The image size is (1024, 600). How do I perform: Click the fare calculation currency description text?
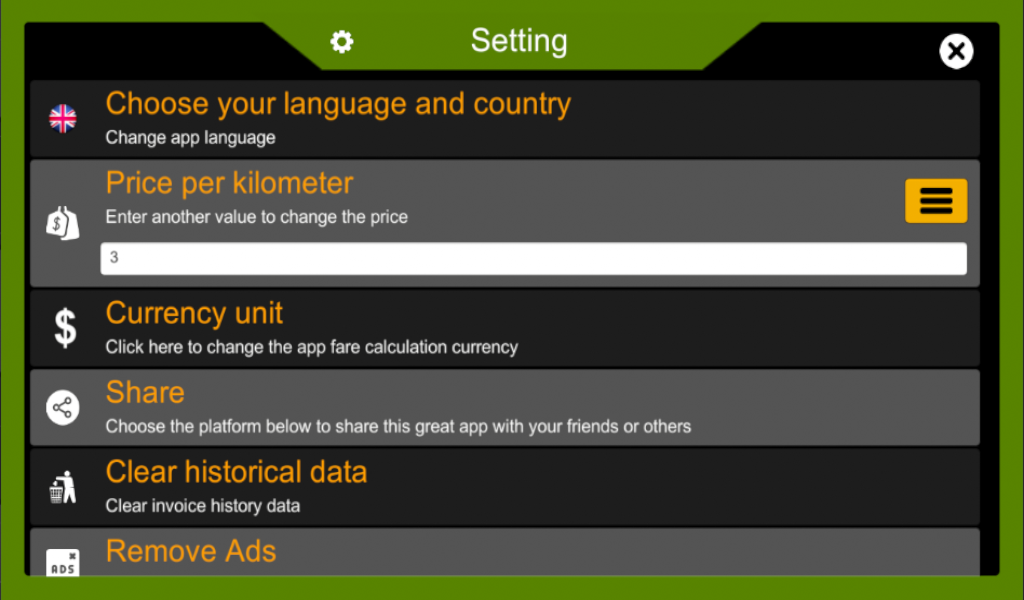(311, 347)
